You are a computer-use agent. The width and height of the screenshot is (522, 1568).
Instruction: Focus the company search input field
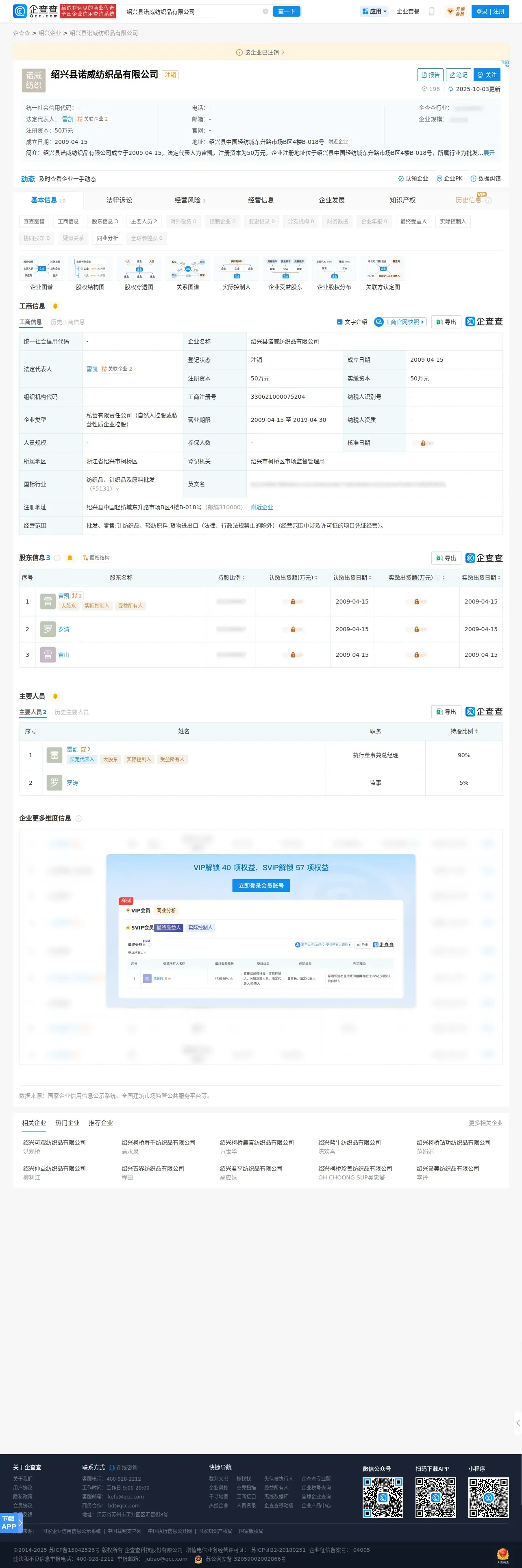click(192, 11)
